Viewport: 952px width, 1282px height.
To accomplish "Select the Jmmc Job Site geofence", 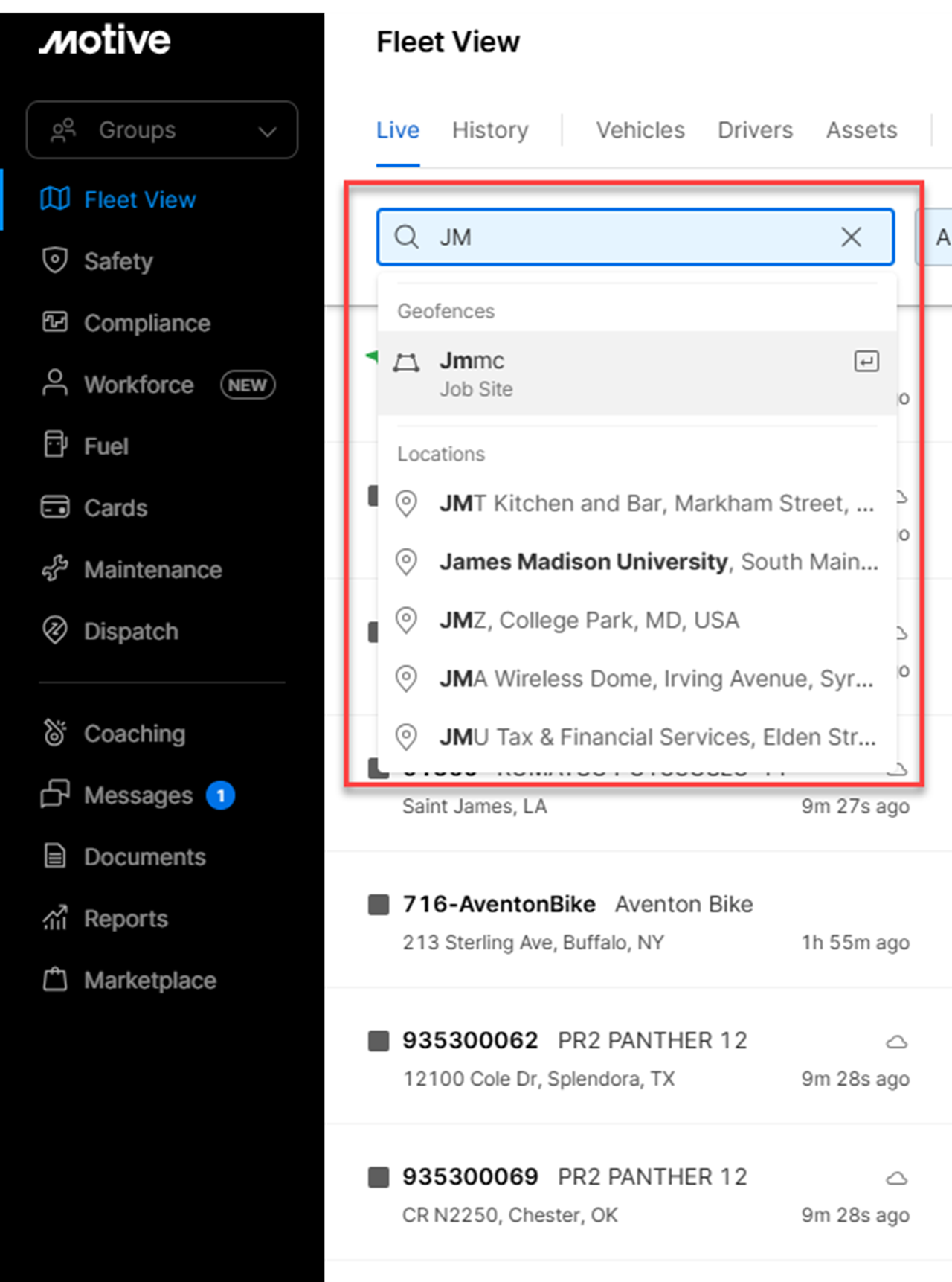I will (637, 374).
